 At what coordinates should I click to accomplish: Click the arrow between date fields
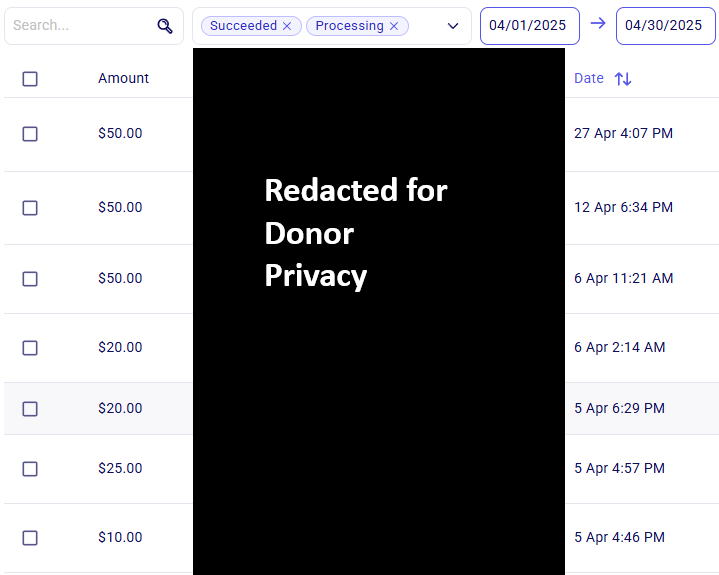pos(598,23)
